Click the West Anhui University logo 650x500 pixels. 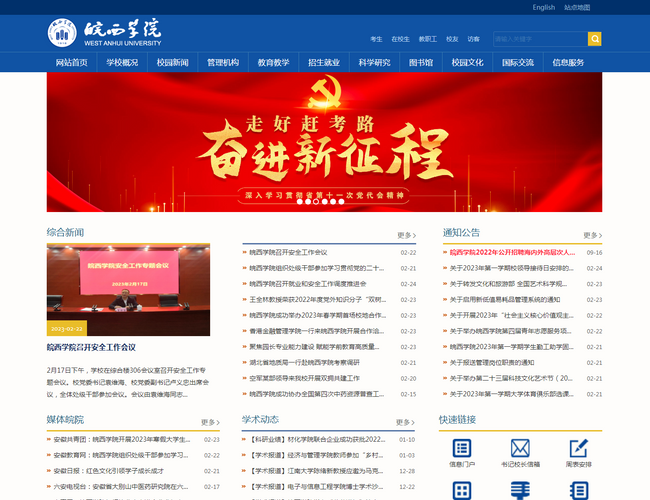pos(104,32)
